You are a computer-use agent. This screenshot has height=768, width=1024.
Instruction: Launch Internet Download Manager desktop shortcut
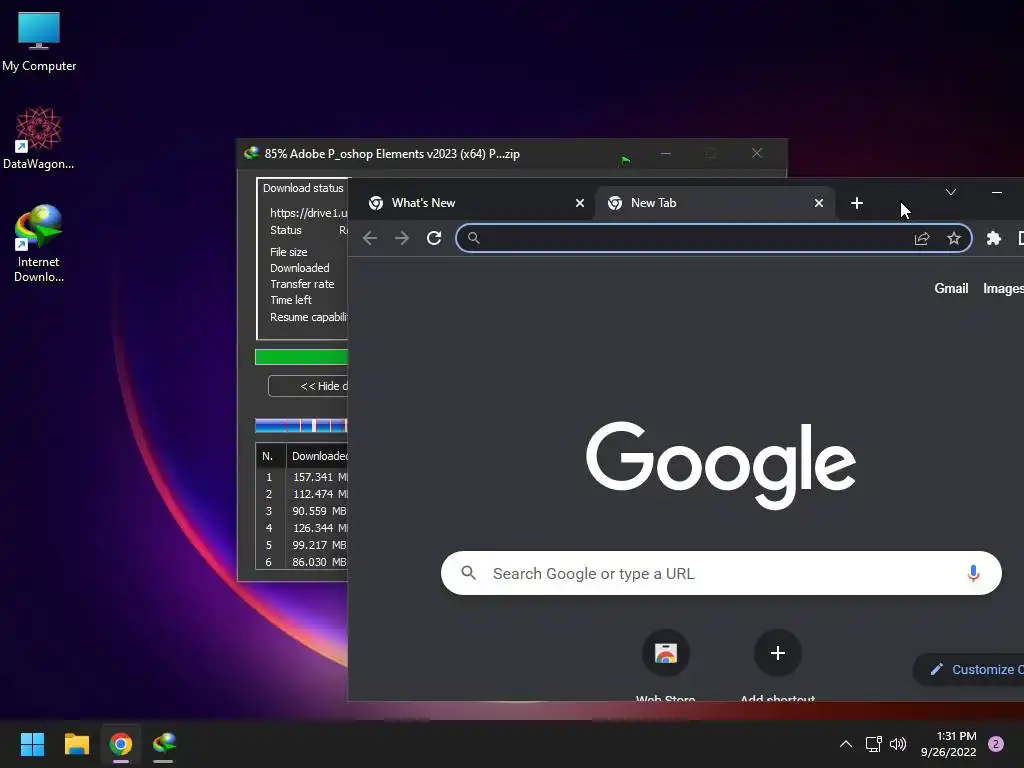point(39,243)
